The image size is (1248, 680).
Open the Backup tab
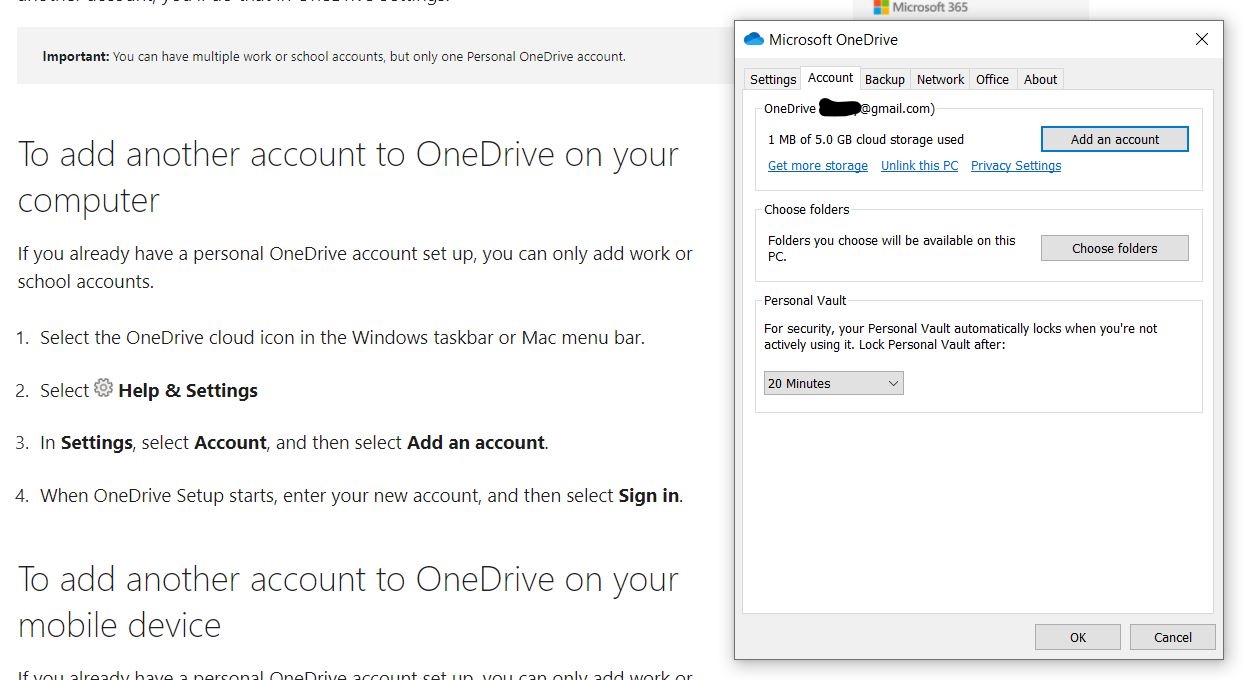[x=885, y=80]
